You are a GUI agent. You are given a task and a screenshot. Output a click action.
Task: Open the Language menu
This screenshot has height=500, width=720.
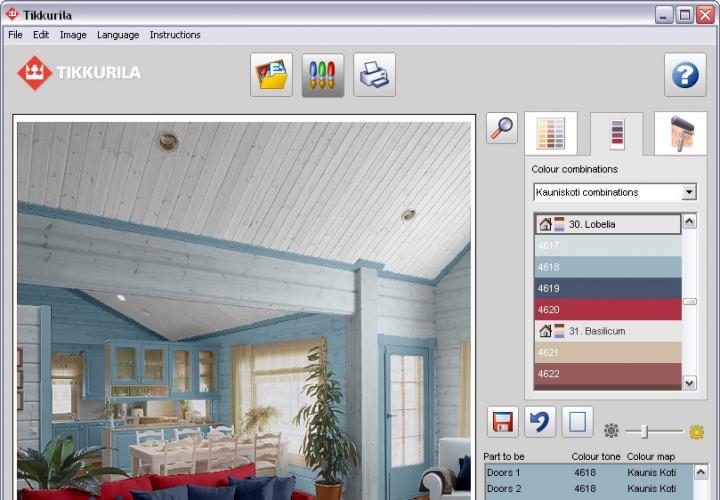(118, 35)
